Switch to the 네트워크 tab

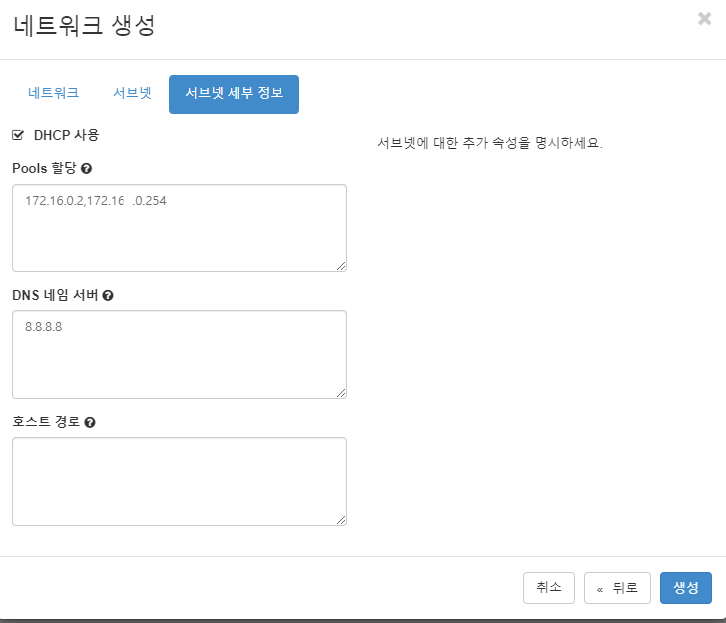(53, 93)
